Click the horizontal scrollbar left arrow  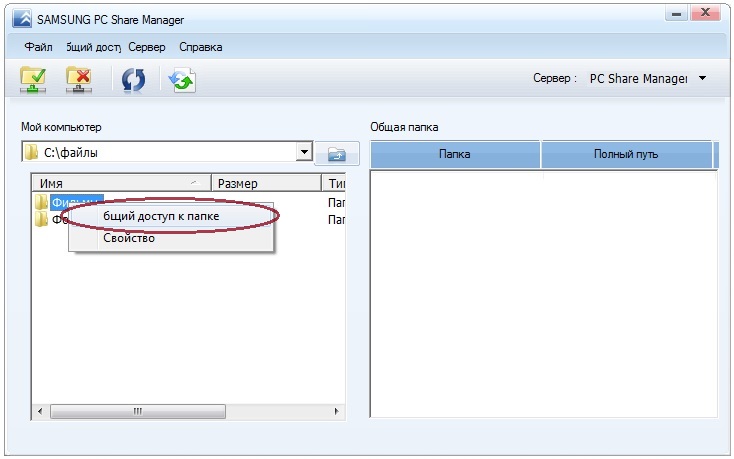[x=40, y=411]
